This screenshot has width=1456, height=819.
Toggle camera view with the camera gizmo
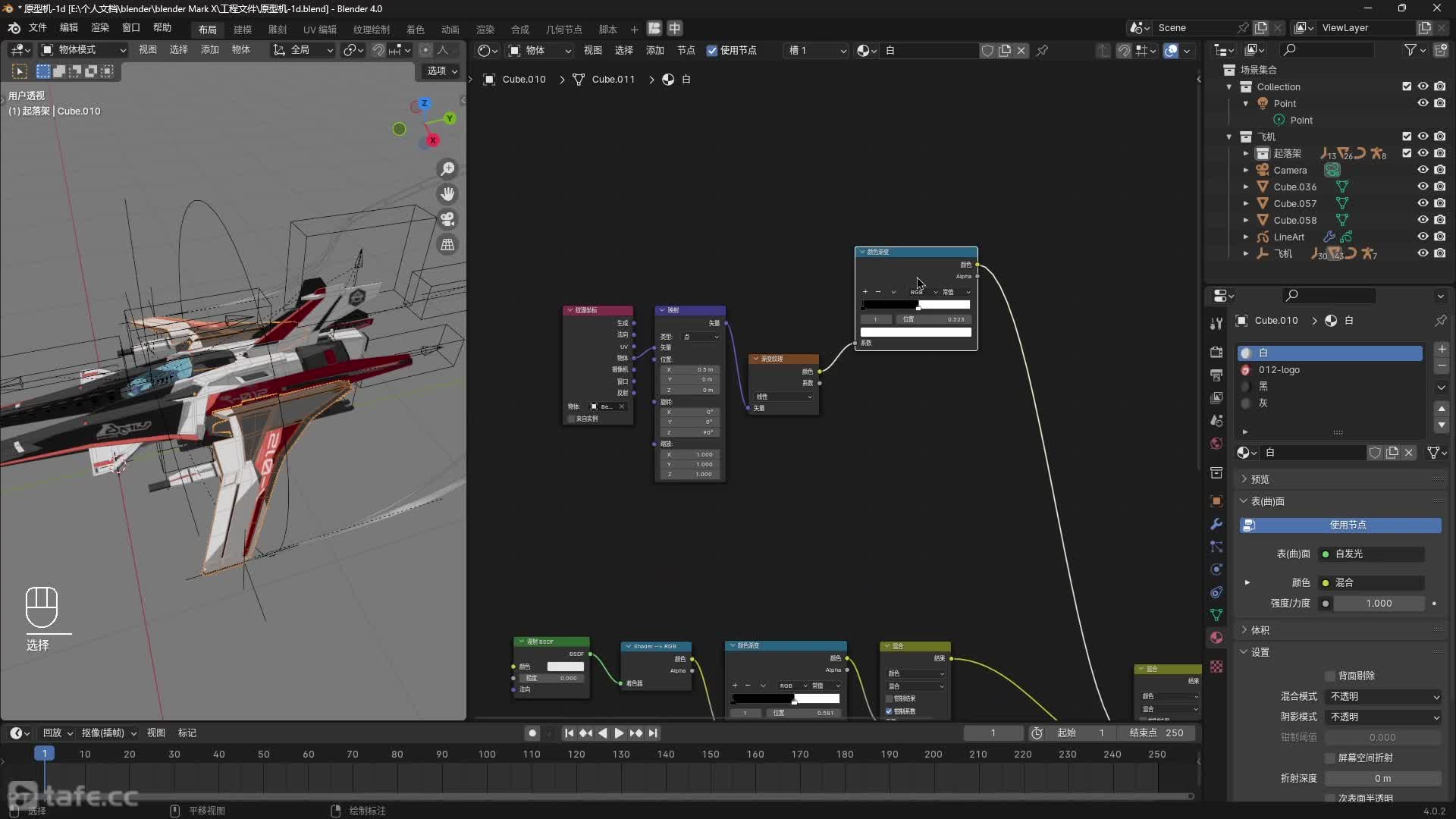click(x=448, y=219)
